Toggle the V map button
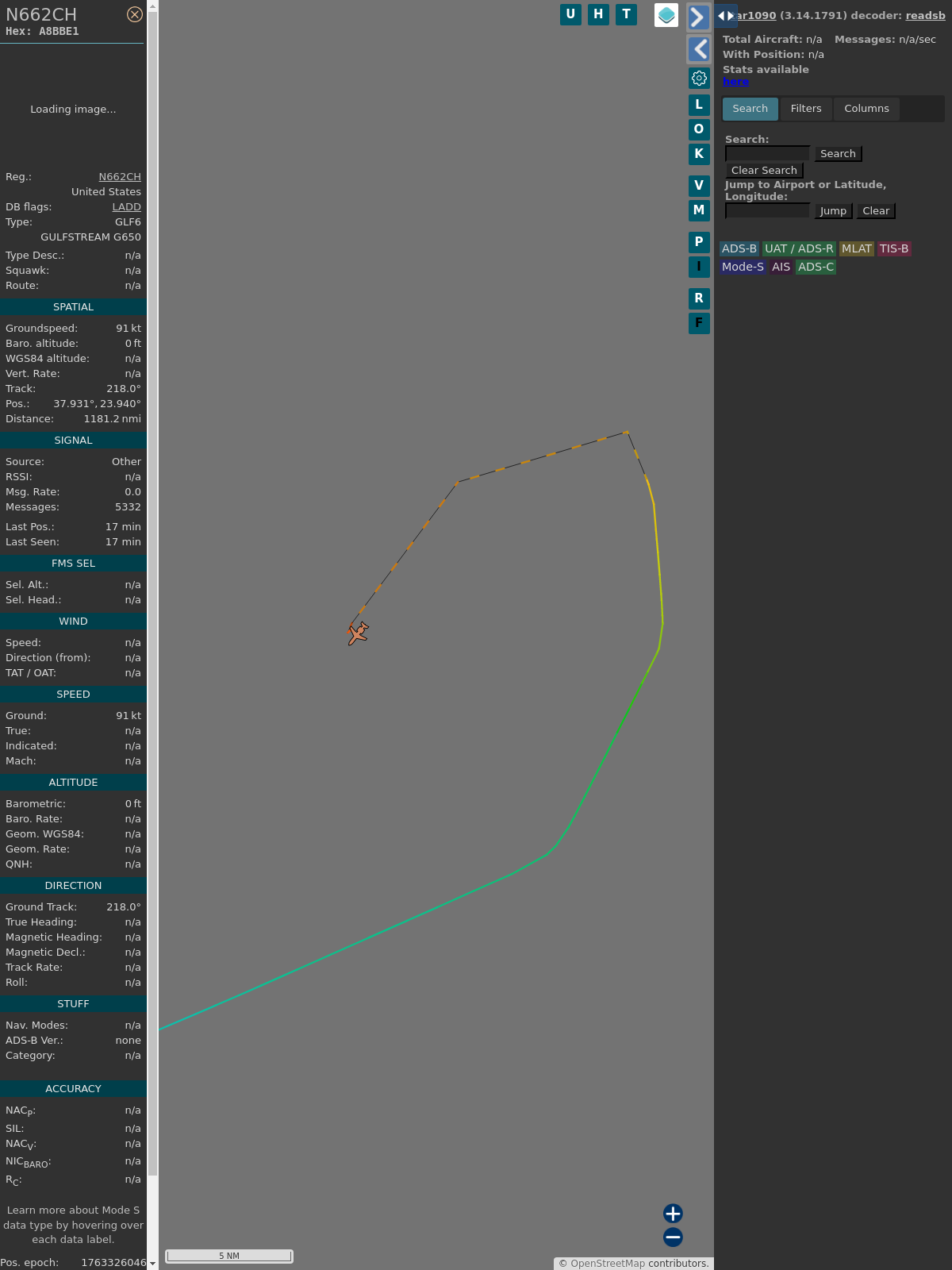This screenshot has width=952, height=1270. click(x=699, y=186)
